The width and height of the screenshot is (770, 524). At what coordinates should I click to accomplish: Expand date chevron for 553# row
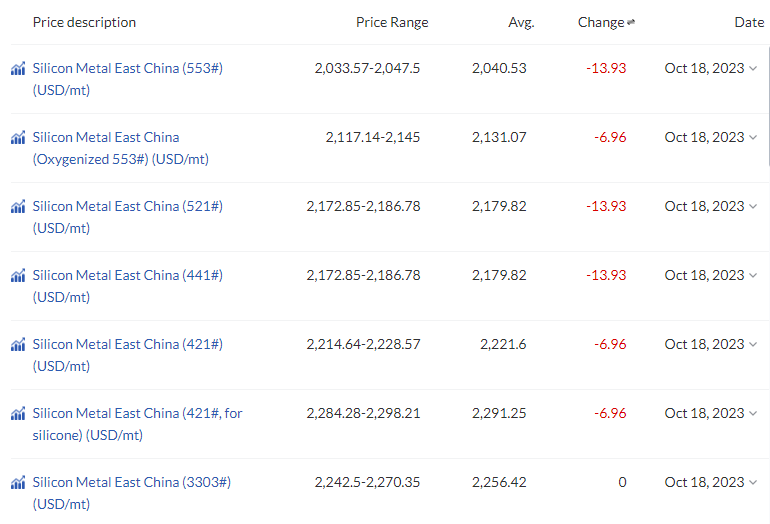click(x=753, y=68)
